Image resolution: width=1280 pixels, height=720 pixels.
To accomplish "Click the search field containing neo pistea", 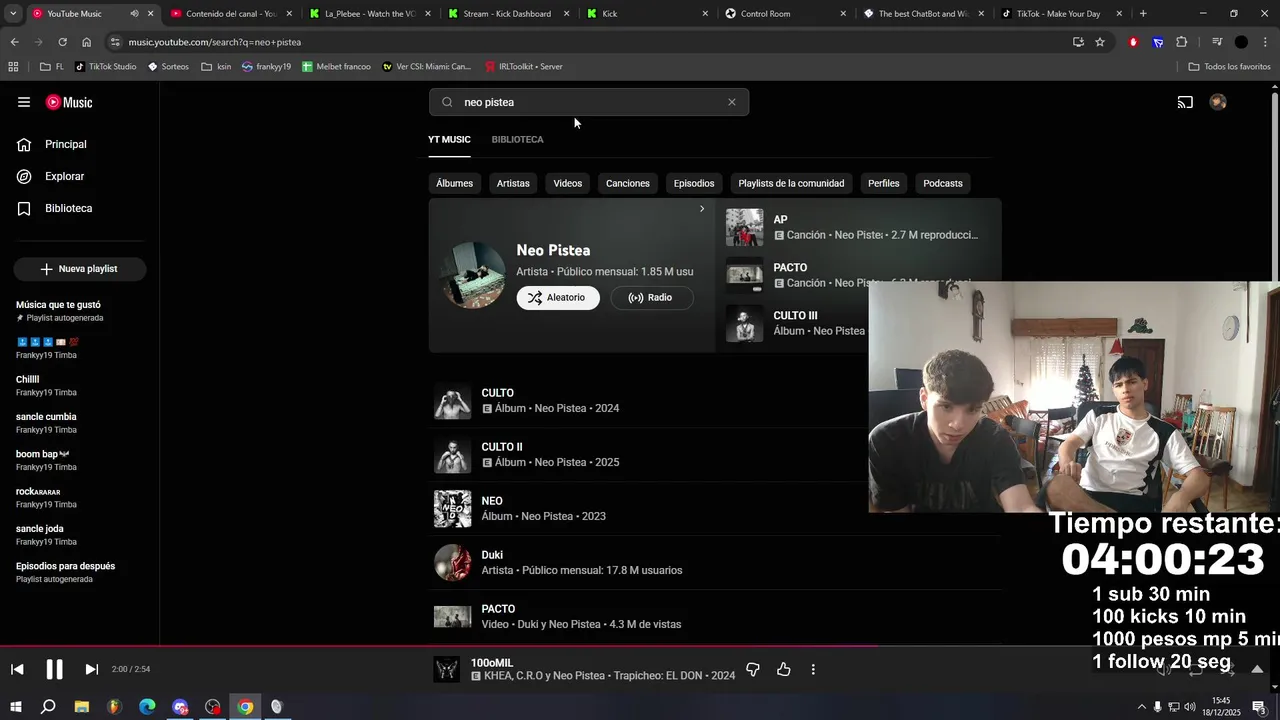I will [x=589, y=102].
